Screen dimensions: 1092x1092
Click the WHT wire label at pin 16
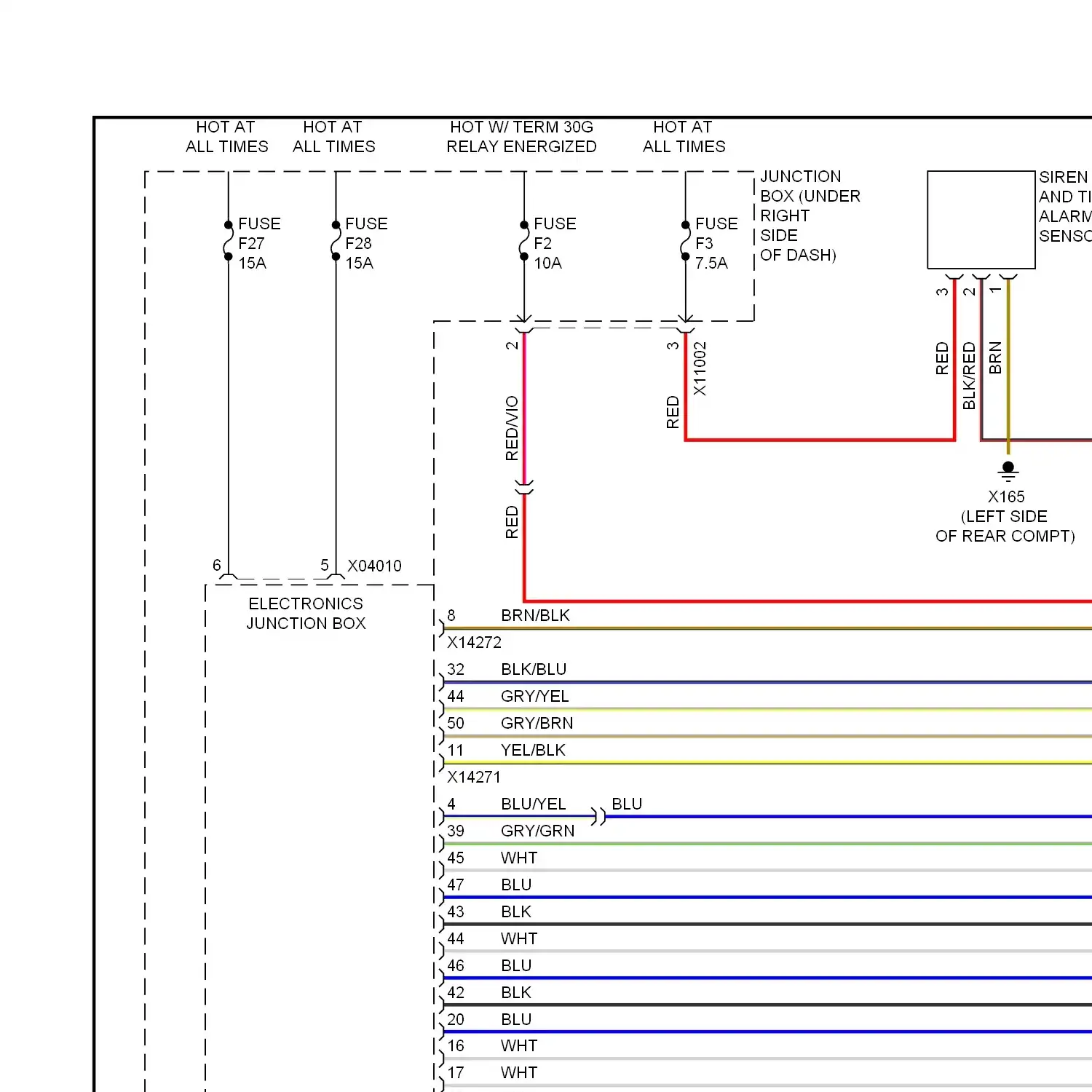pyautogui.click(x=519, y=1045)
